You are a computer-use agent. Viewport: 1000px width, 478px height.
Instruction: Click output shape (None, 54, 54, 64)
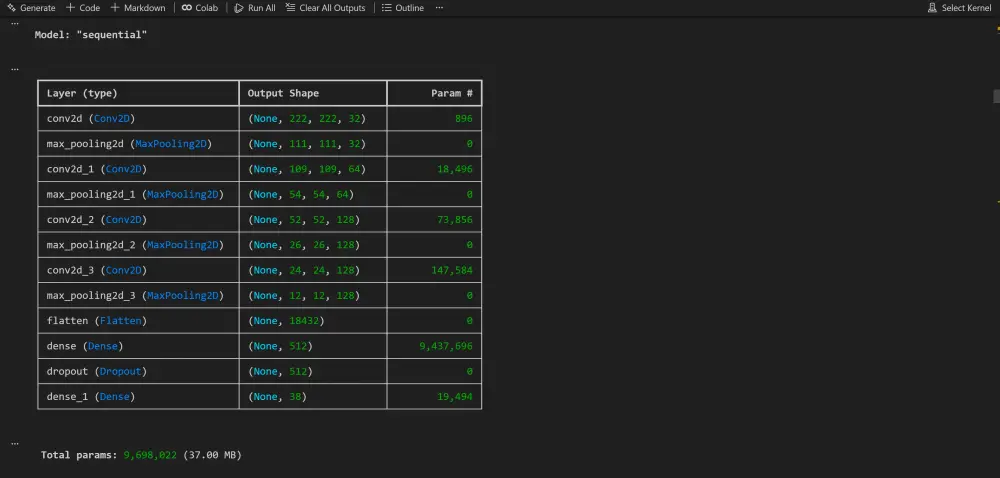point(301,194)
